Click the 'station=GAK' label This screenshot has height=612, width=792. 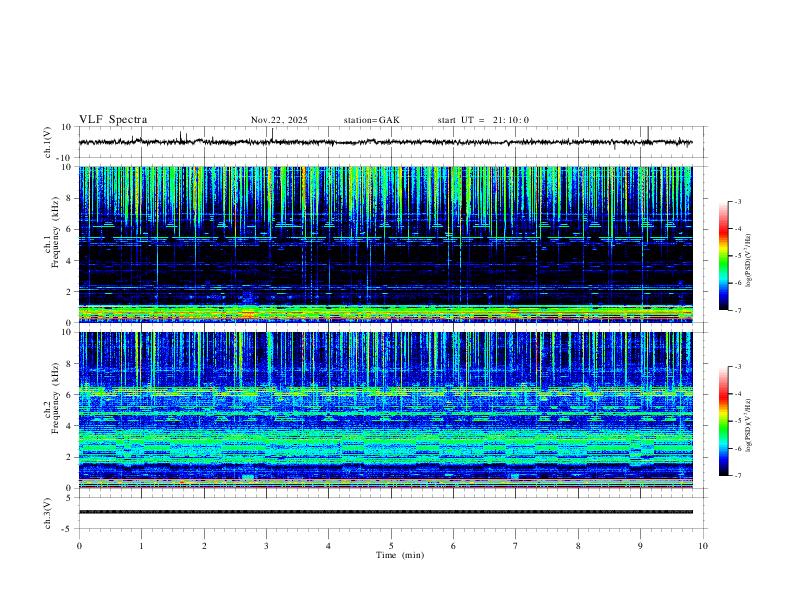point(372,120)
